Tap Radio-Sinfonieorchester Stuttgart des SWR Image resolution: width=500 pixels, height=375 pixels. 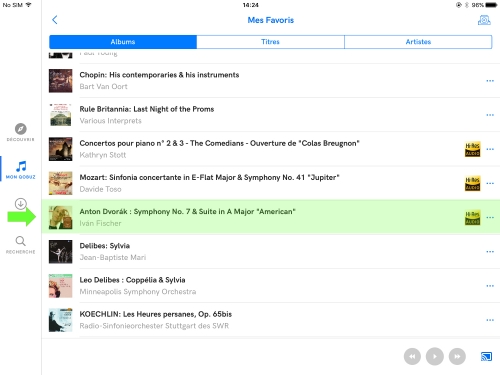click(154, 326)
